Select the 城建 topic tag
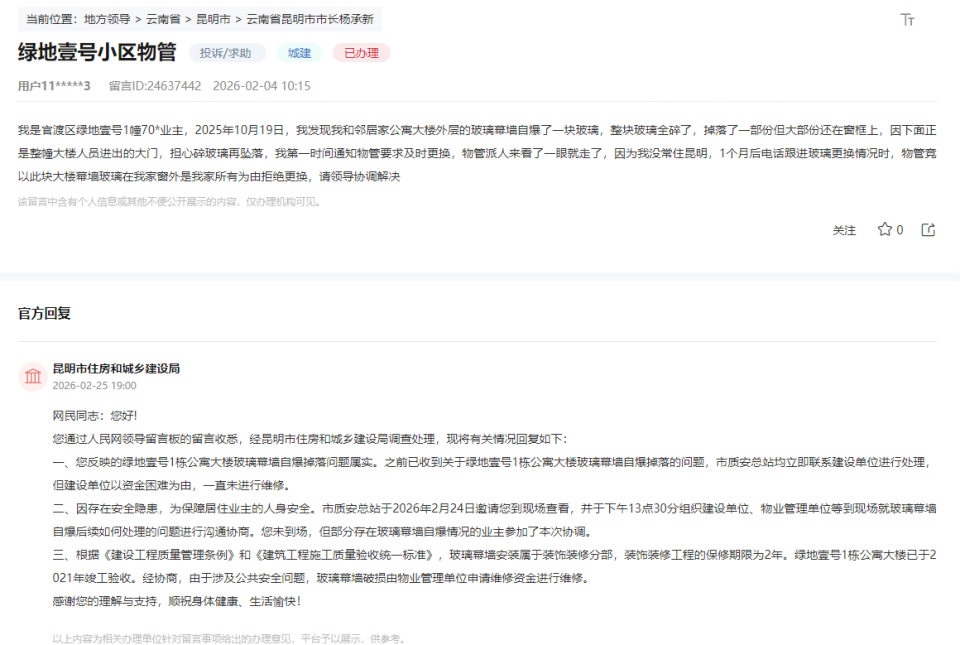This screenshot has width=960, height=645. coord(297,51)
